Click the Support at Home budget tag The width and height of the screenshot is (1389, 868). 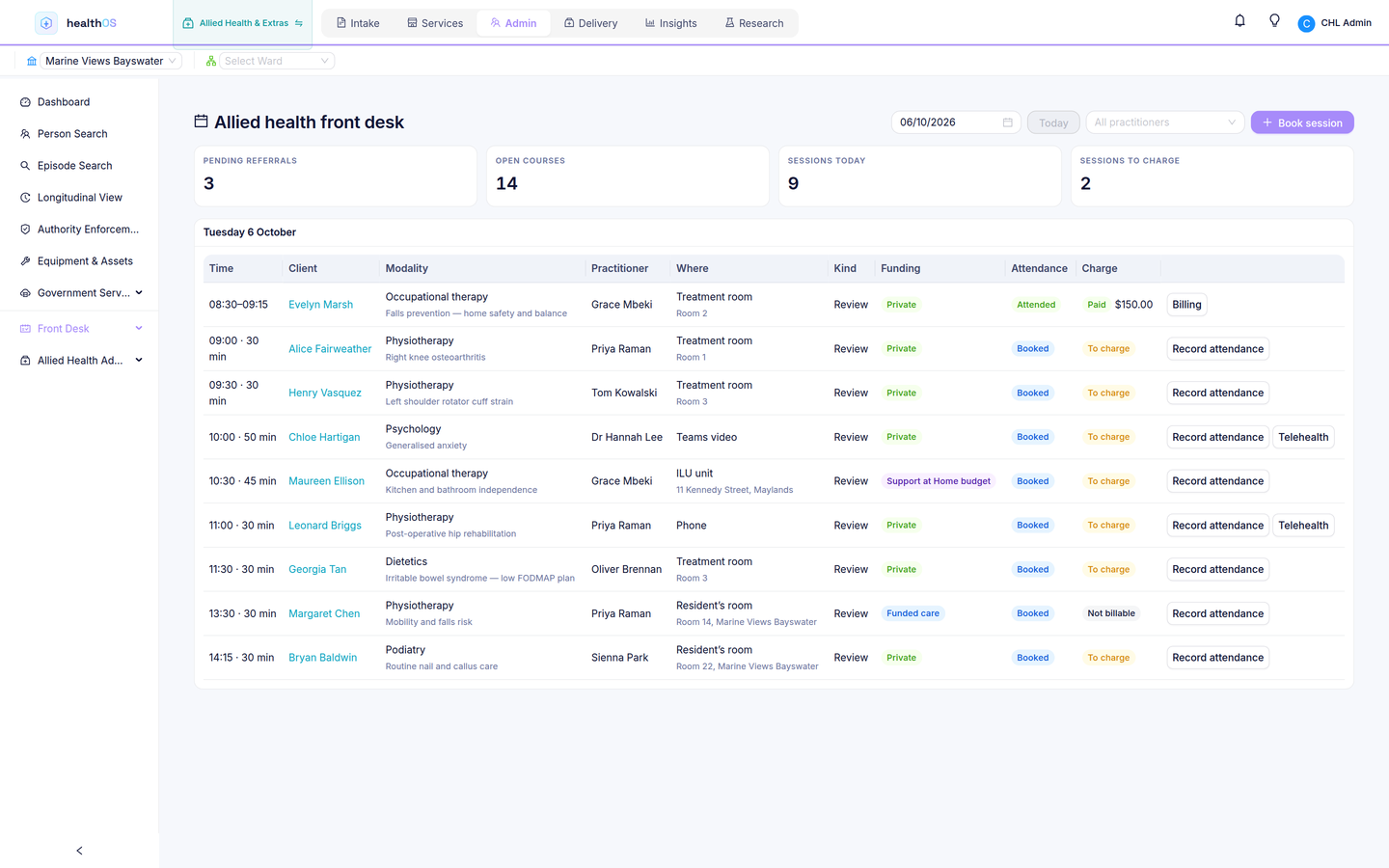[x=939, y=481]
